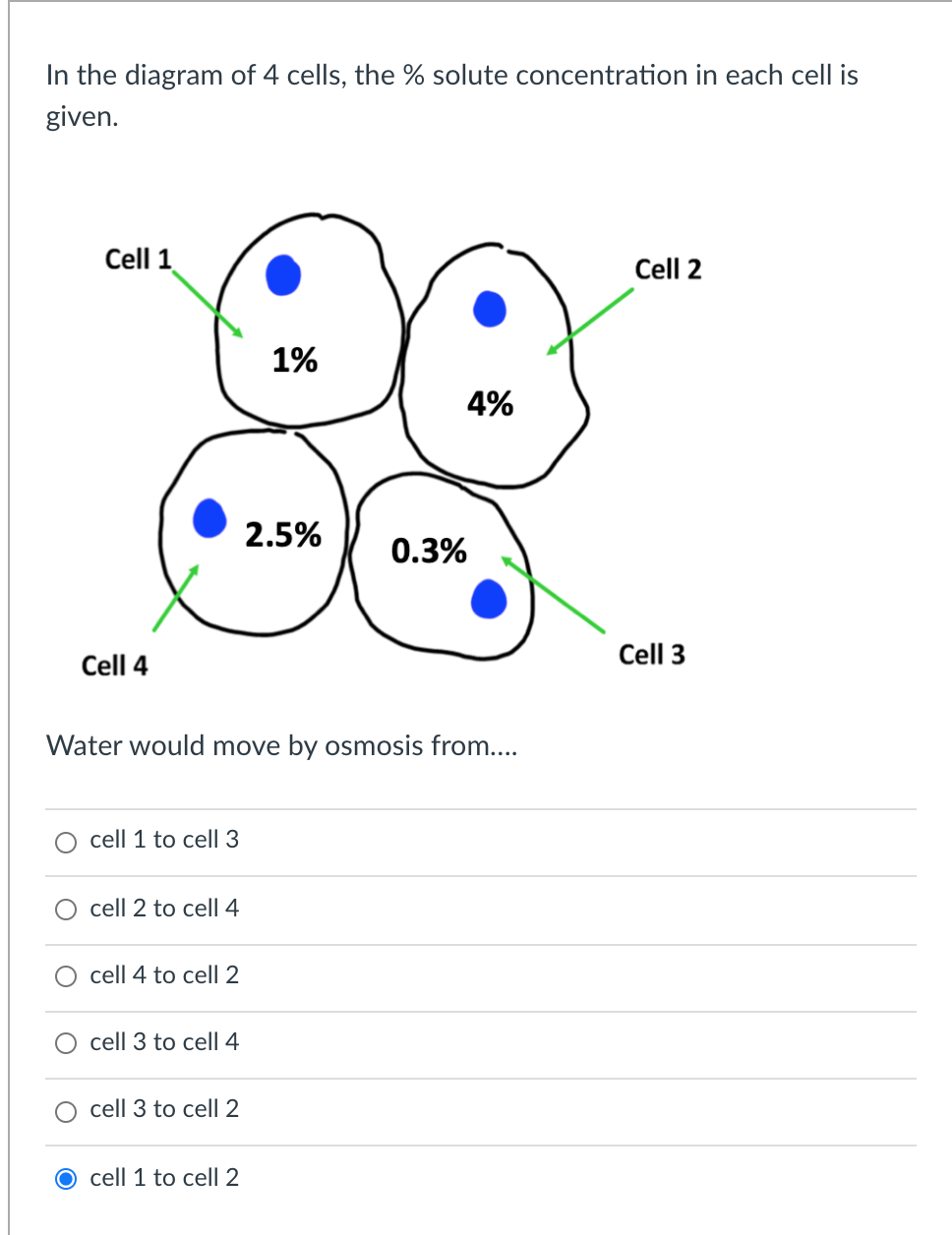The height and width of the screenshot is (1235, 952).
Task: Select the 'cell 4 to cell 2' radio button
Action: 65,975
